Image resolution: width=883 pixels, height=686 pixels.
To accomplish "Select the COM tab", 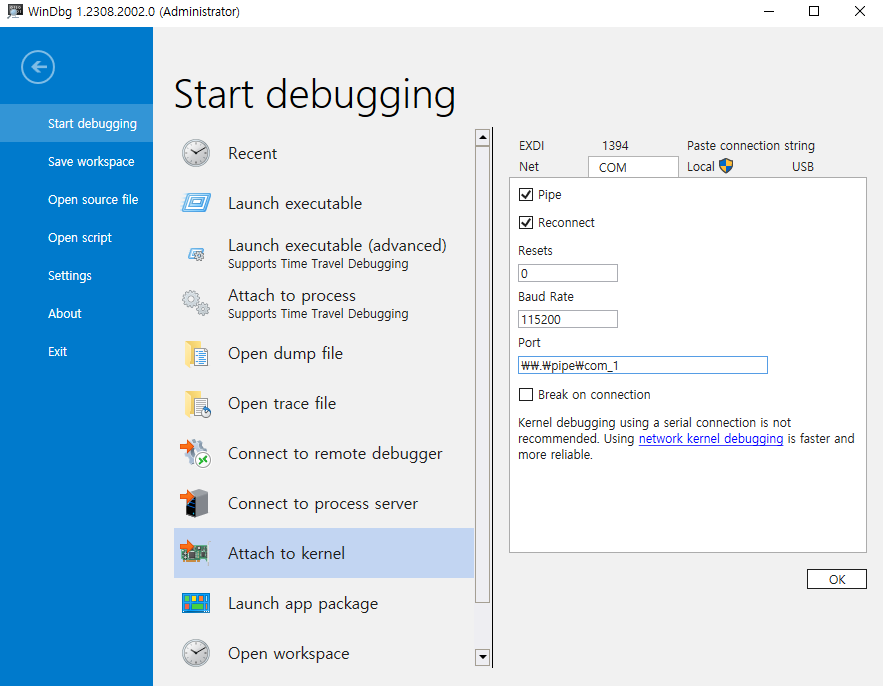I will [x=633, y=167].
